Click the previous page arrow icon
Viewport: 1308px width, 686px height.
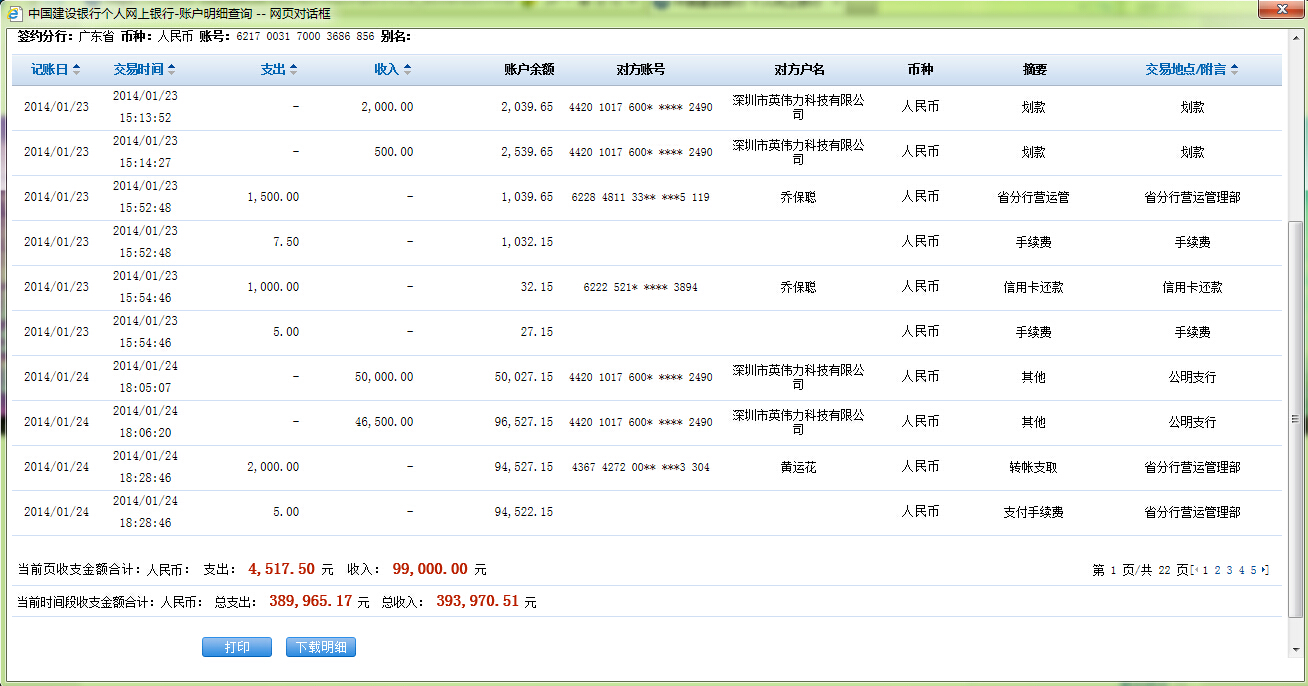pyautogui.click(x=1196, y=570)
